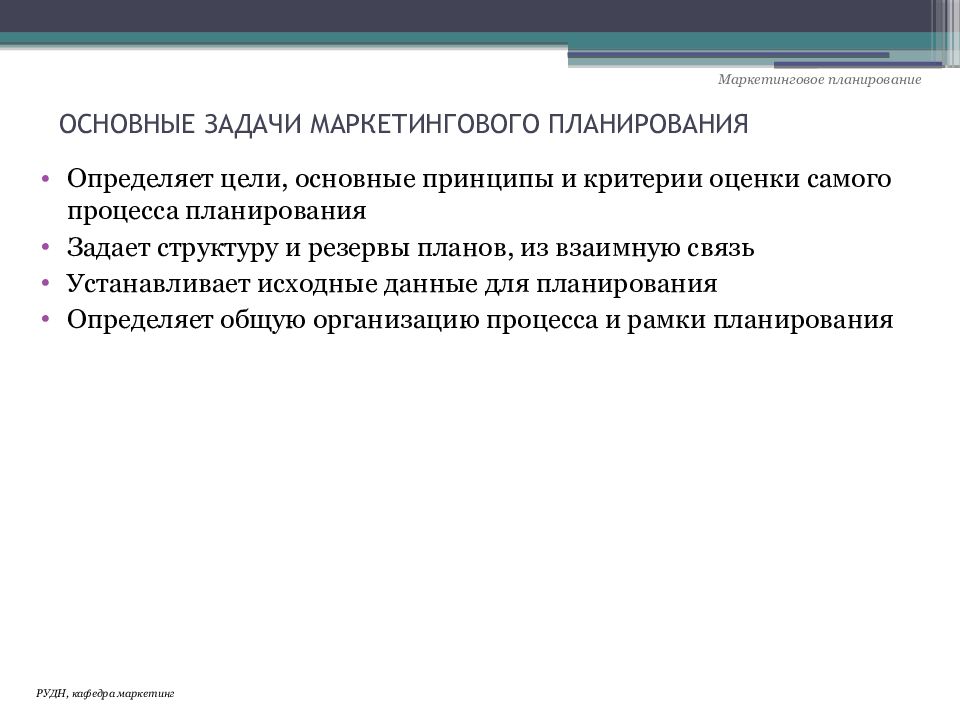Click the line 'процесса планирования'

(x=217, y=211)
